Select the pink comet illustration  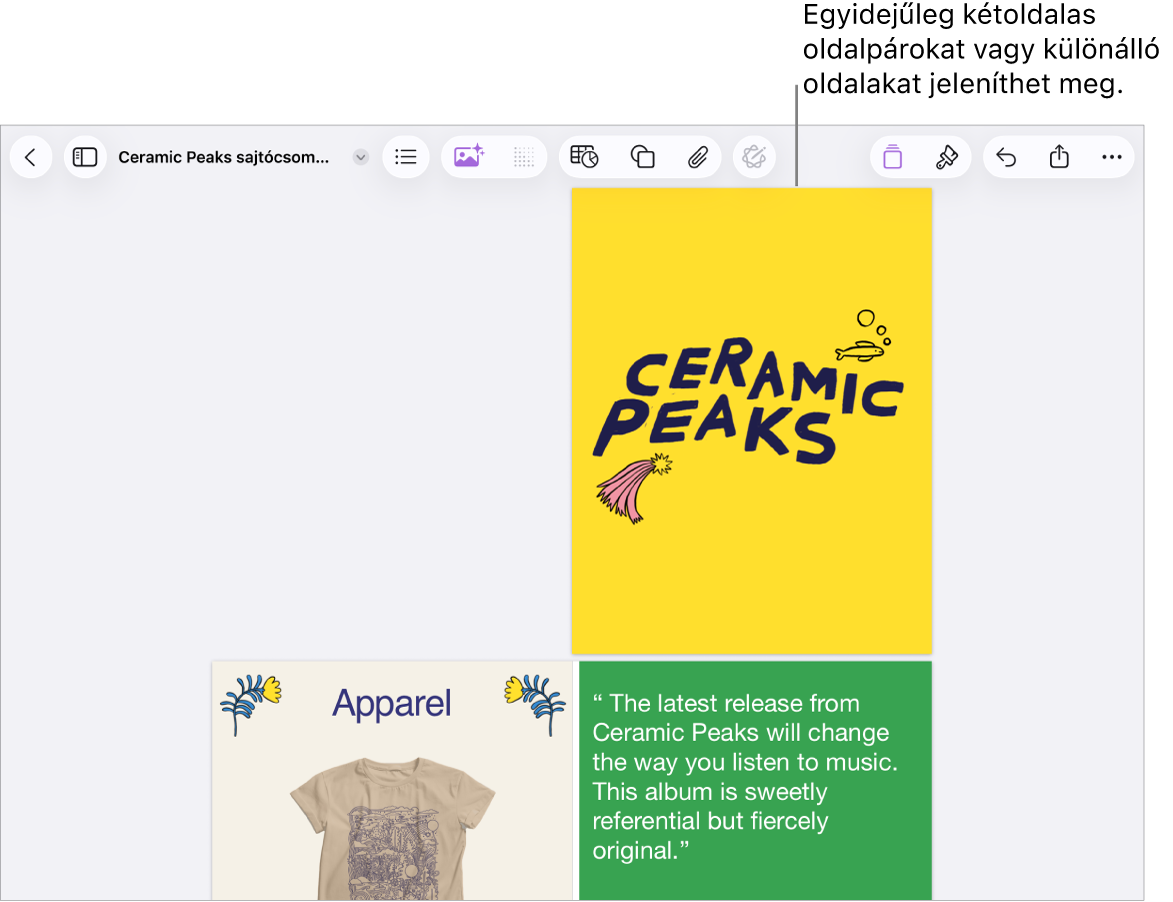[x=634, y=488]
